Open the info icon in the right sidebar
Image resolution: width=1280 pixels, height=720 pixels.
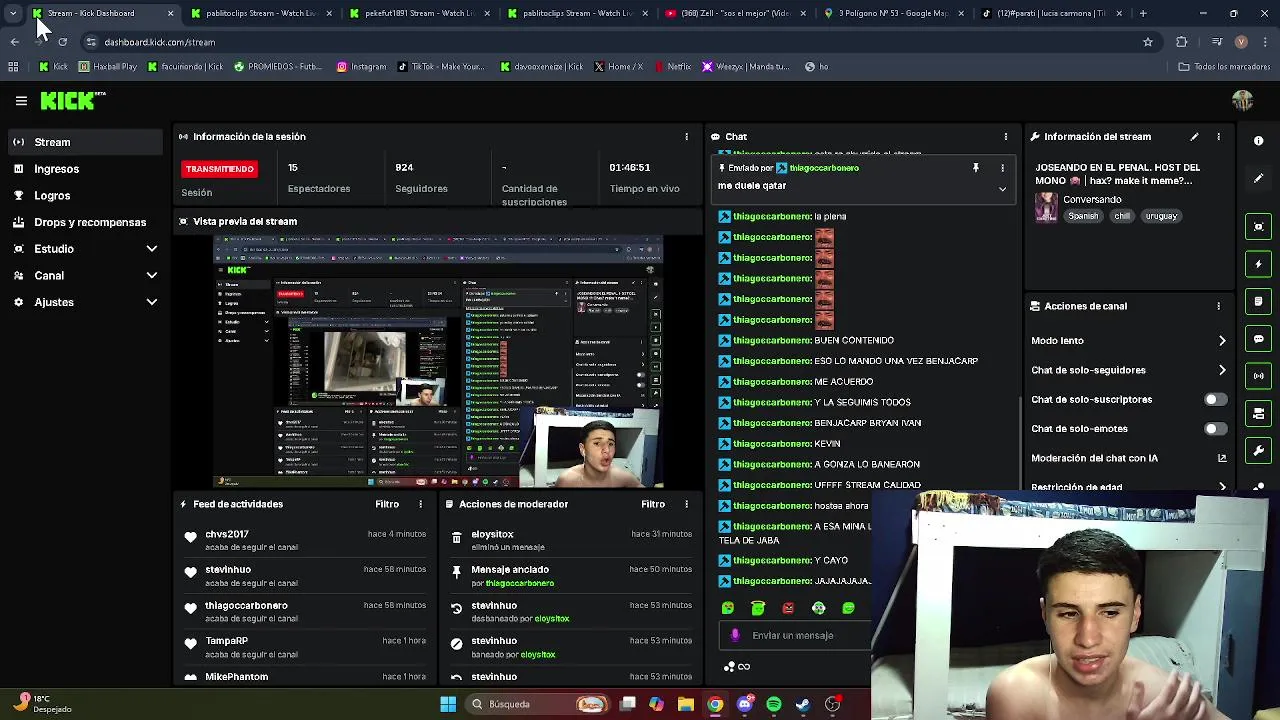(x=1259, y=141)
